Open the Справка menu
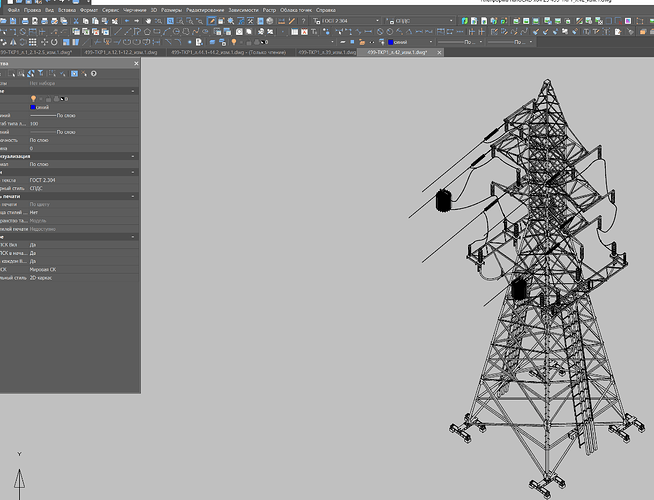The height and width of the screenshot is (500, 654). 326,10
